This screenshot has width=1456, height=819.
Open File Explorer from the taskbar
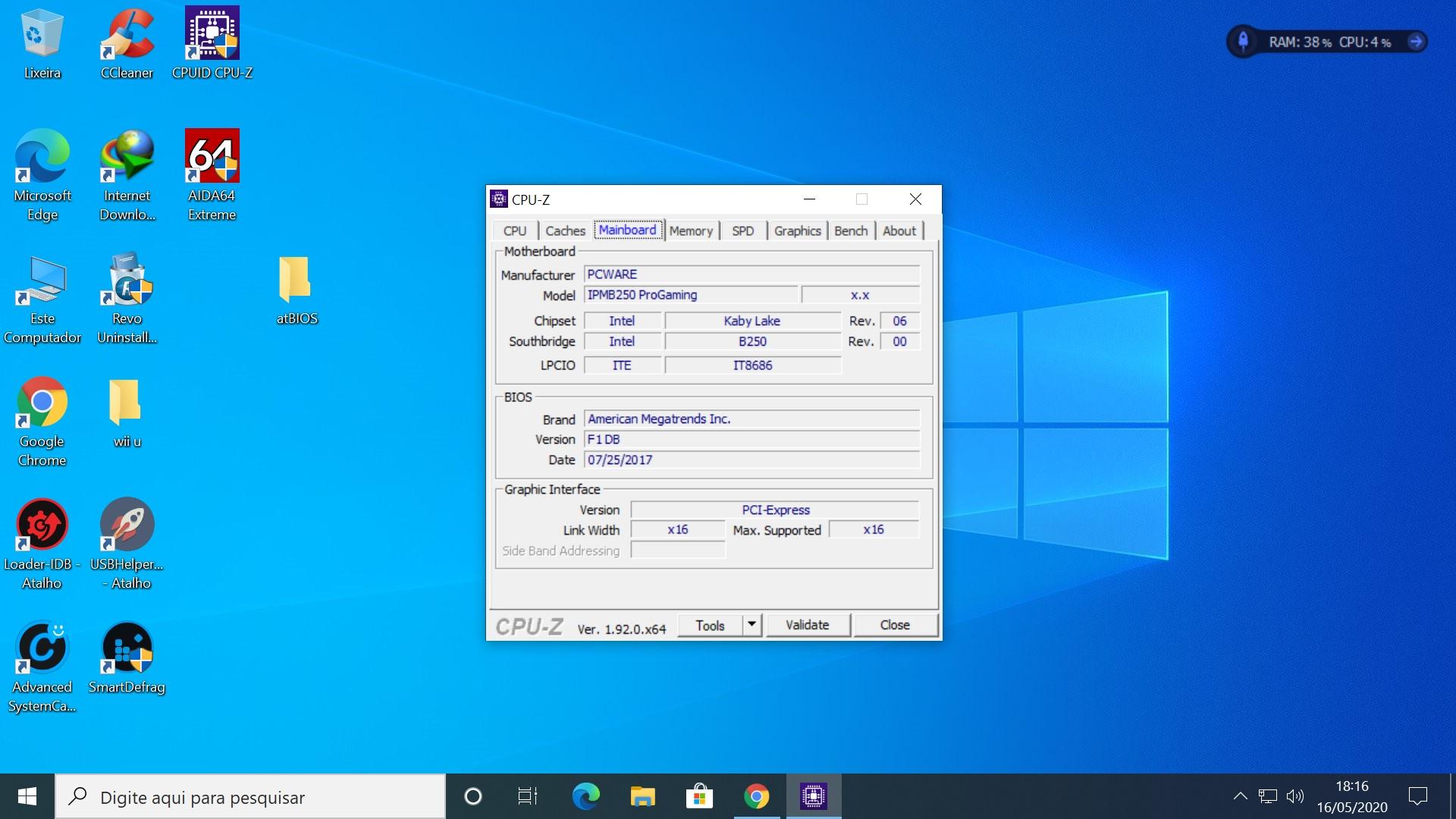[x=642, y=796]
